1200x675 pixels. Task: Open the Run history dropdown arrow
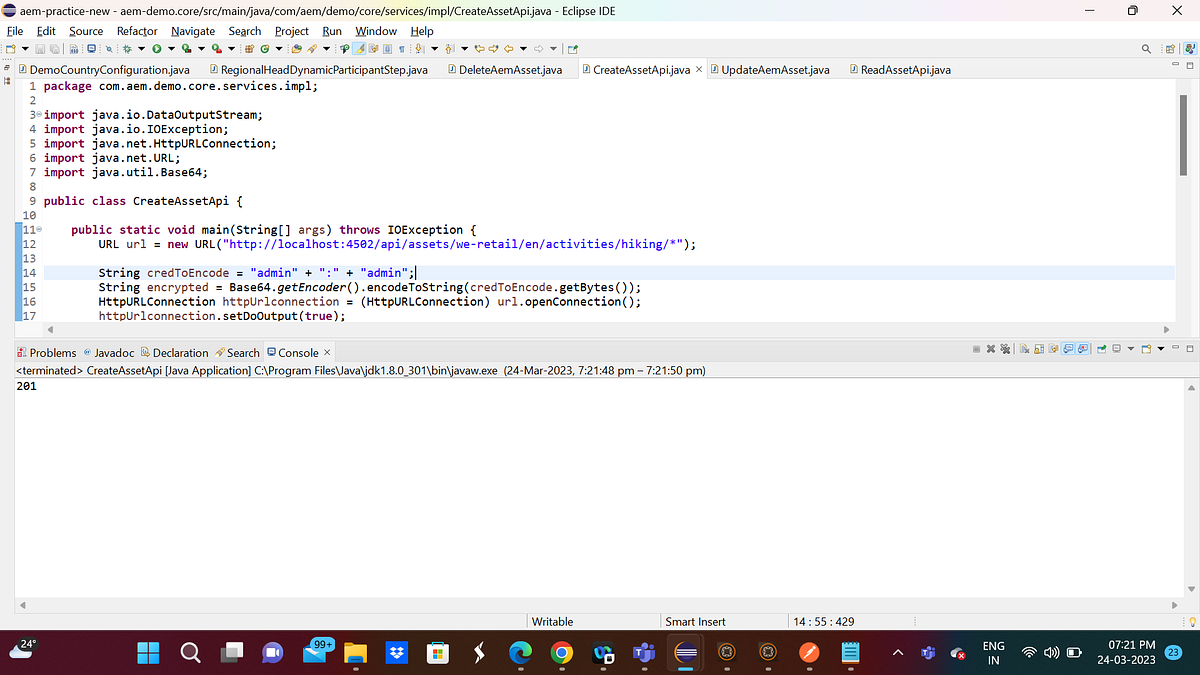[x=170, y=47]
